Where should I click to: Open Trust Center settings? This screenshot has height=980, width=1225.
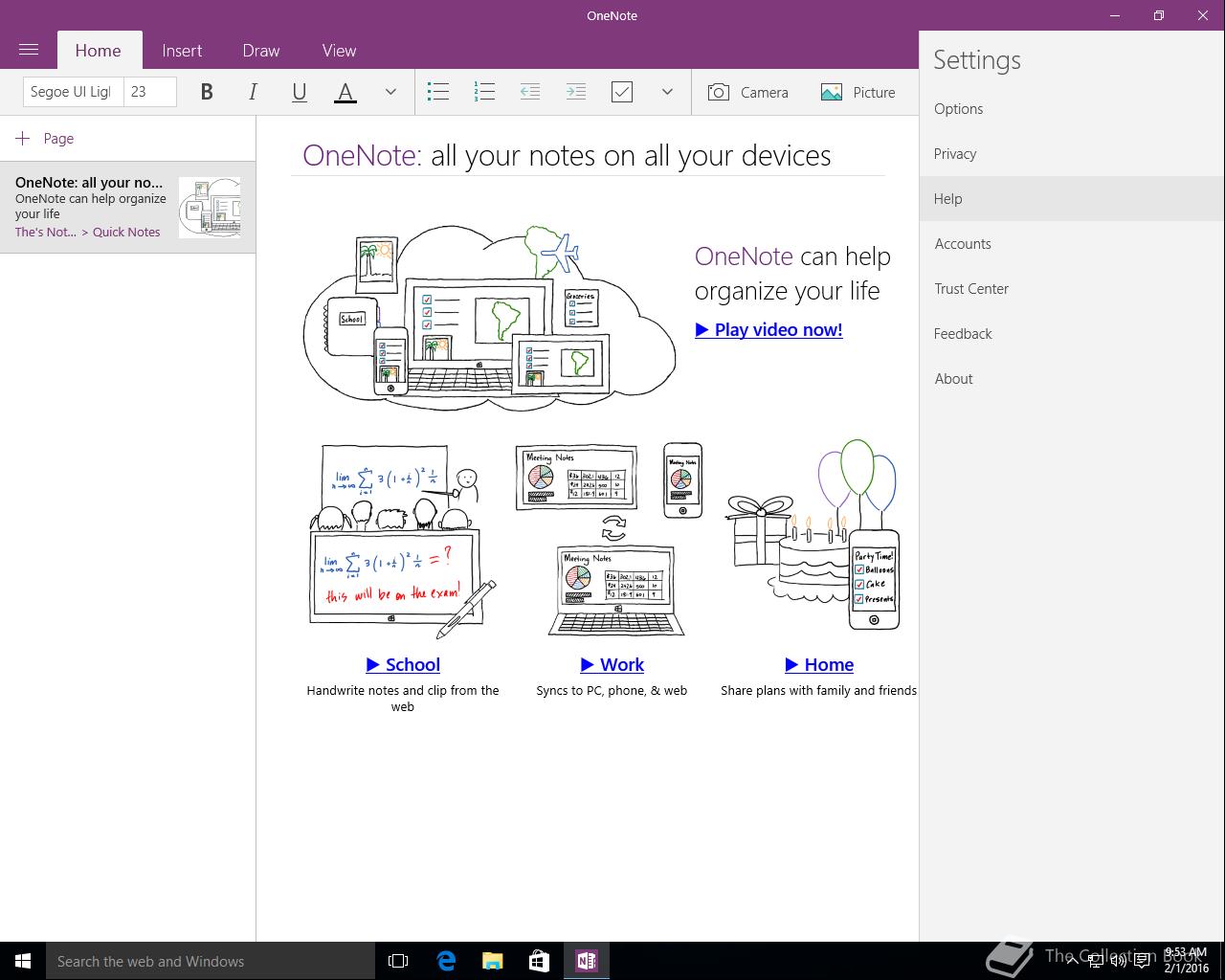[x=1072, y=289]
